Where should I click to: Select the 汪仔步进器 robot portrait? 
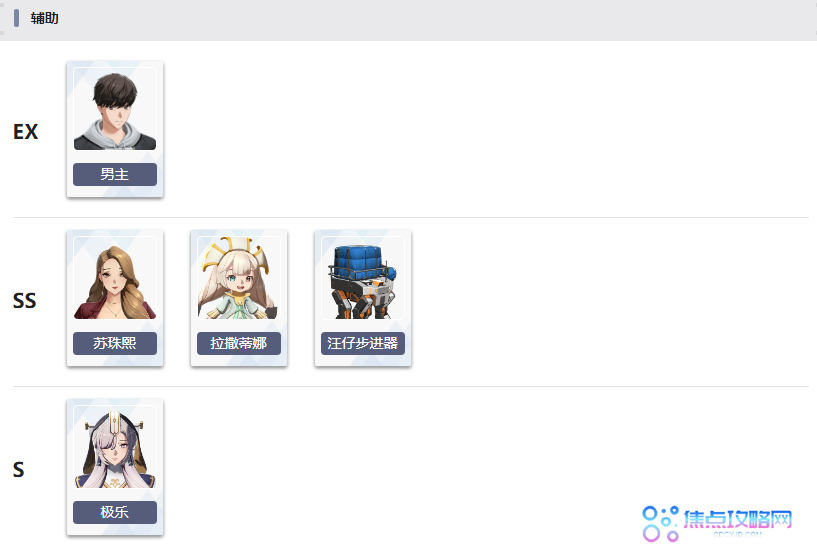(x=363, y=278)
